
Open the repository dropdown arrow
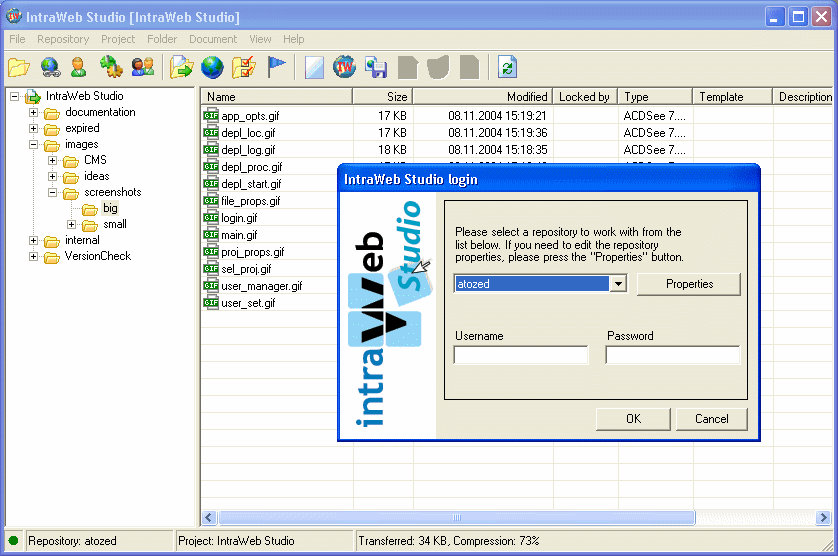coord(618,284)
